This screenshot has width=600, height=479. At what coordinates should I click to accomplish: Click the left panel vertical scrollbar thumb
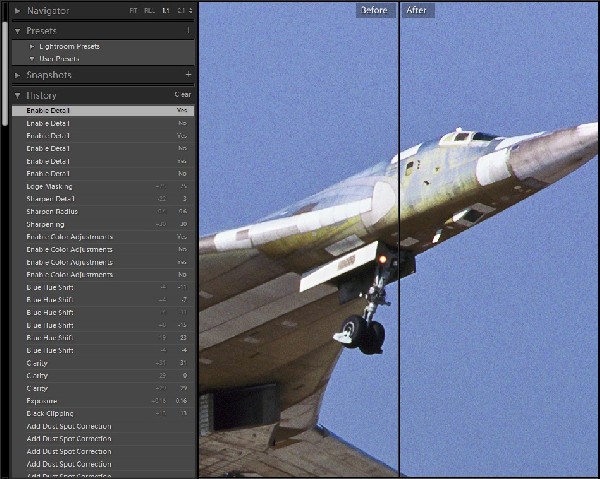(x=5, y=74)
